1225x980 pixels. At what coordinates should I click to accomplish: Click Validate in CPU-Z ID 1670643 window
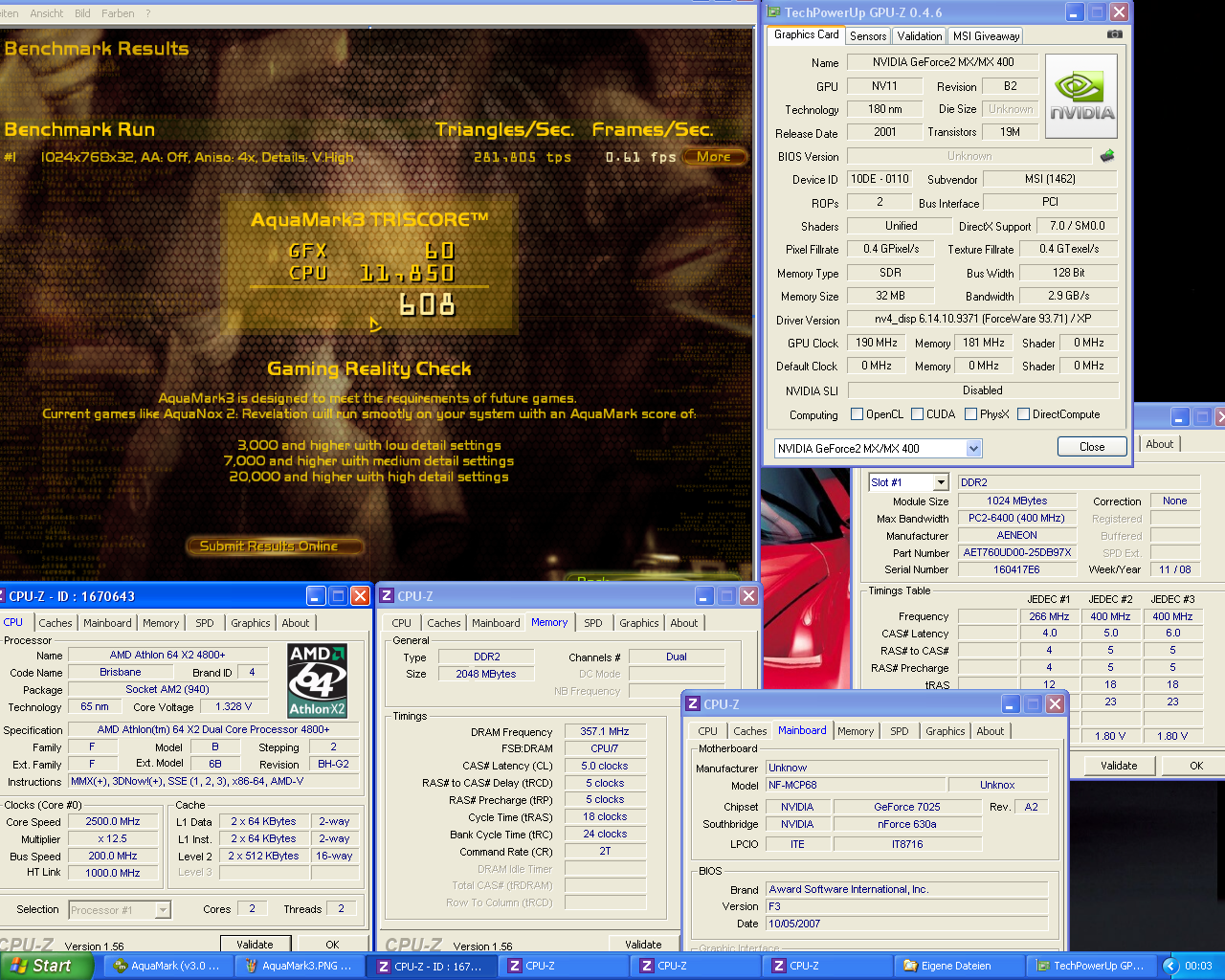[x=255, y=945]
